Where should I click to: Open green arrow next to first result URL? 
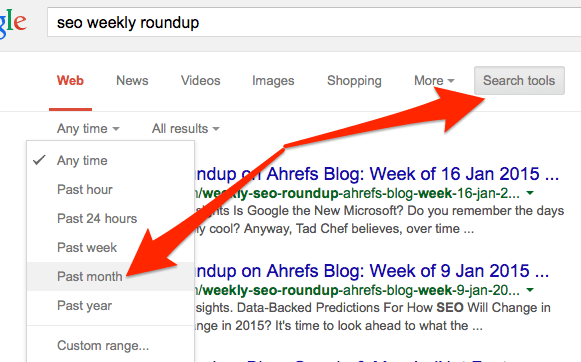click(x=530, y=193)
